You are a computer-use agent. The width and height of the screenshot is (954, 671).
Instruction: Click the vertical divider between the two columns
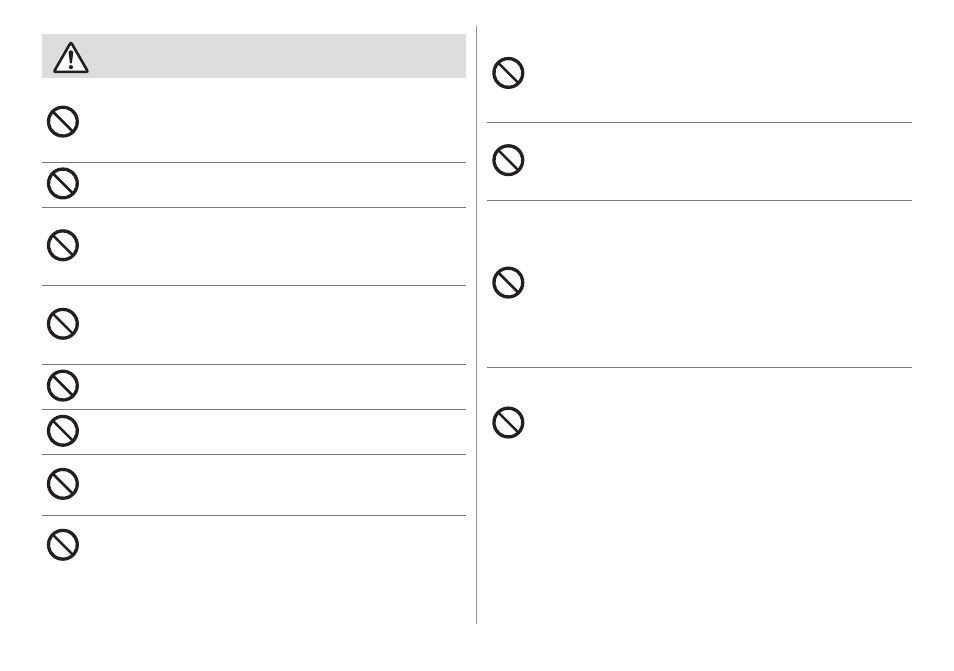tap(476, 325)
